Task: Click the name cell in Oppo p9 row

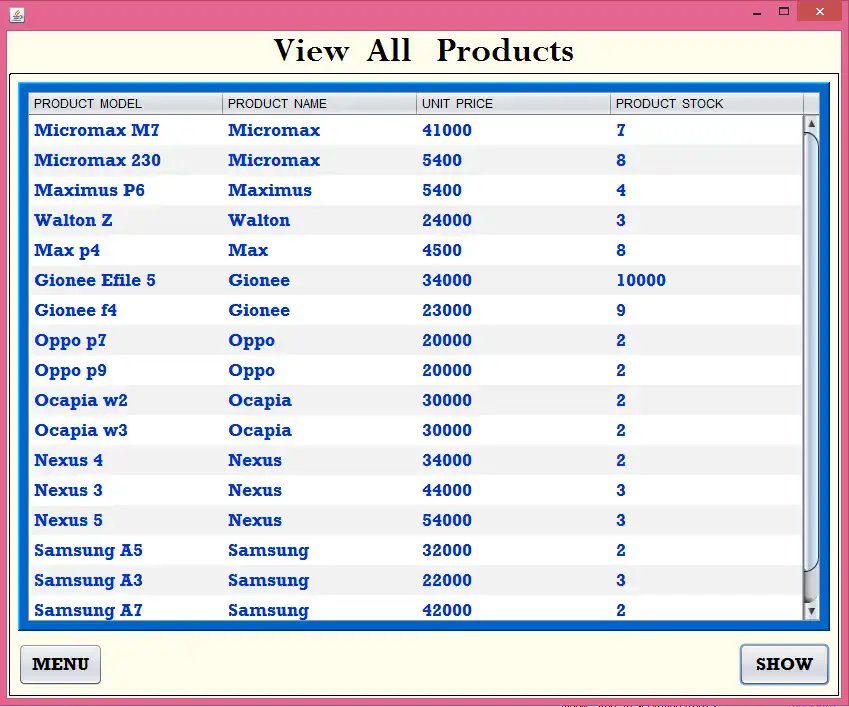Action: pos(319,370)
